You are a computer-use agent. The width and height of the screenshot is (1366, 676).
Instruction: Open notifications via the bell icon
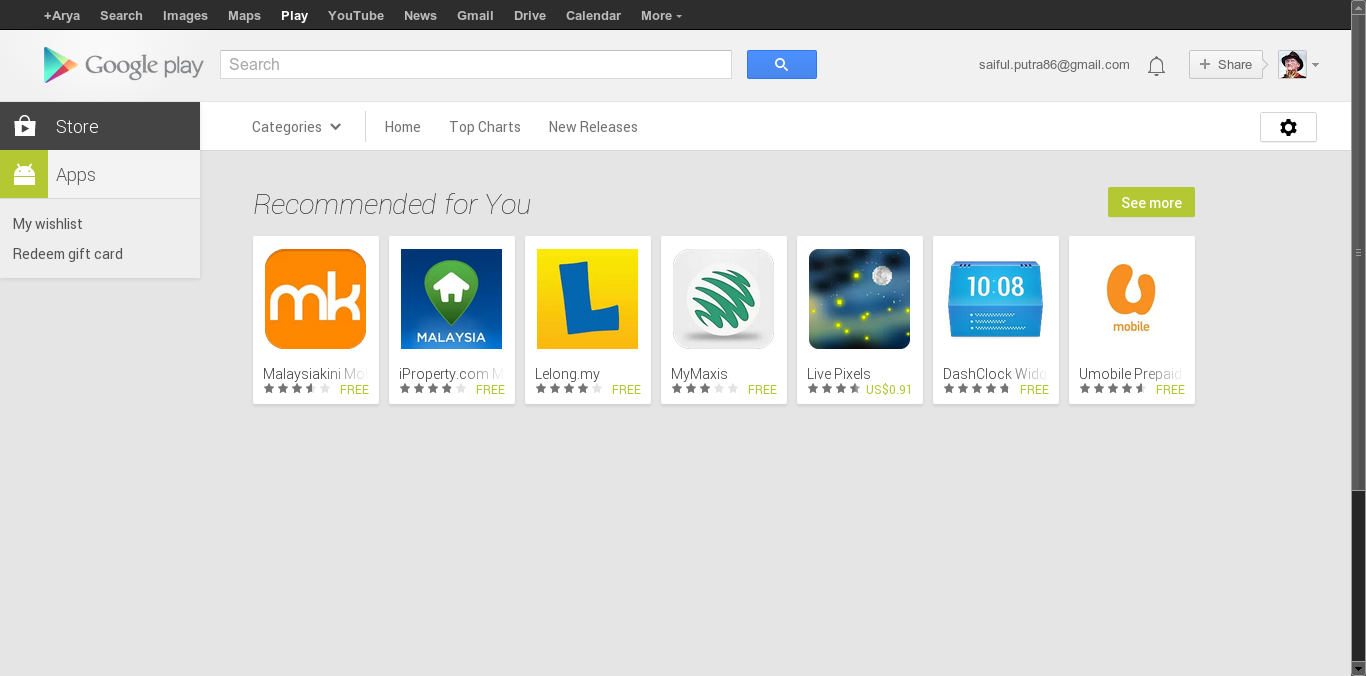pyautogui.click(x=1156, y=64)
